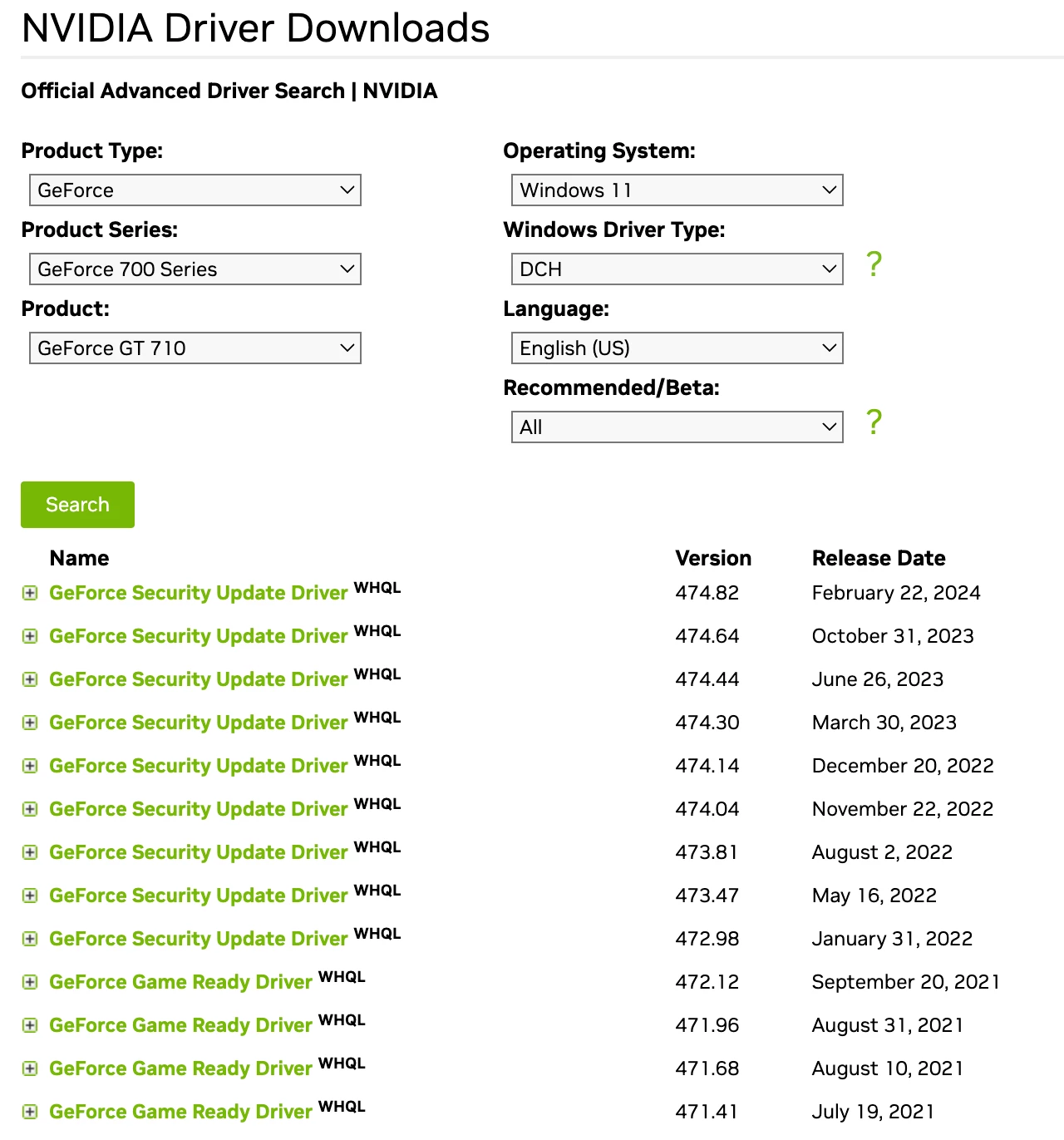Open the Security Update Driver 474.64 link

pyautogui.click(x=198, y=636)
